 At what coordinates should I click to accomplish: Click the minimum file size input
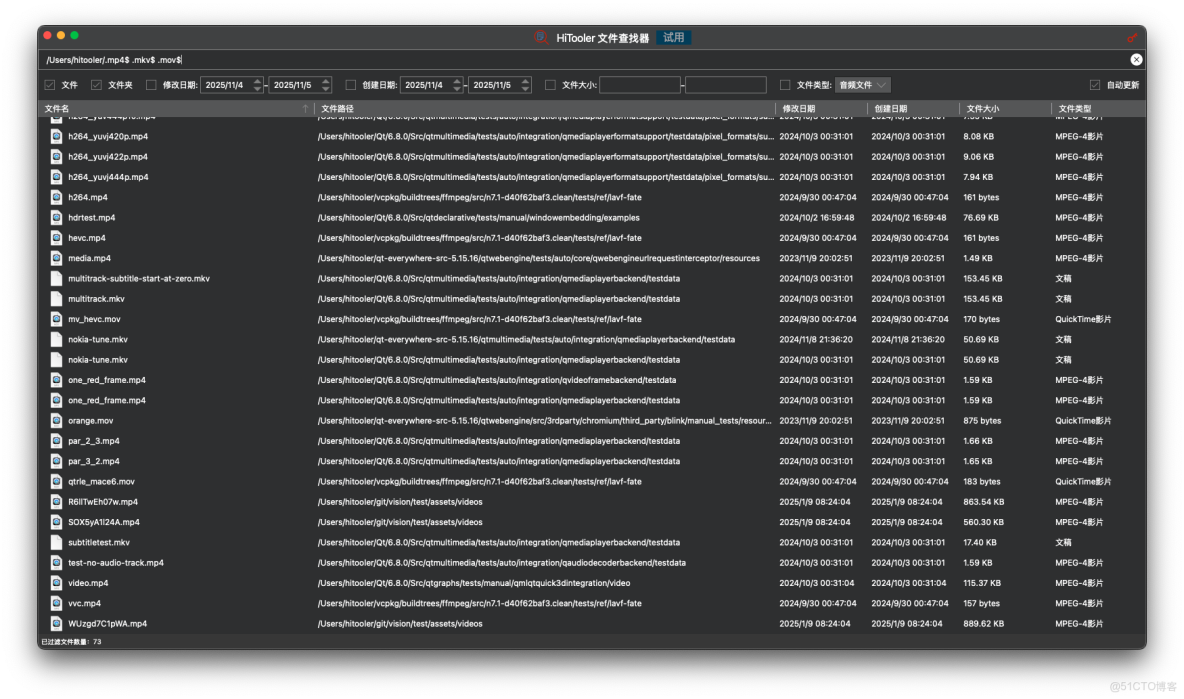tap(640, 85)
